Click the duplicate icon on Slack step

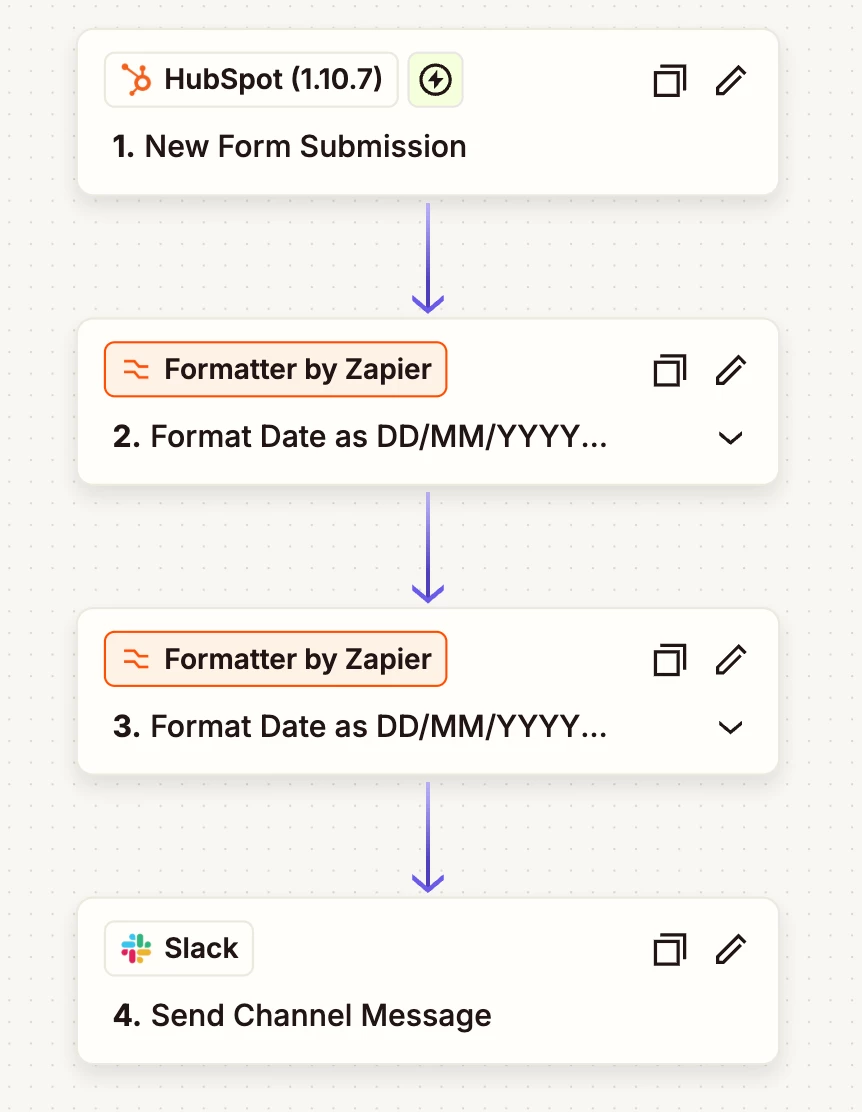coord(670,950)
